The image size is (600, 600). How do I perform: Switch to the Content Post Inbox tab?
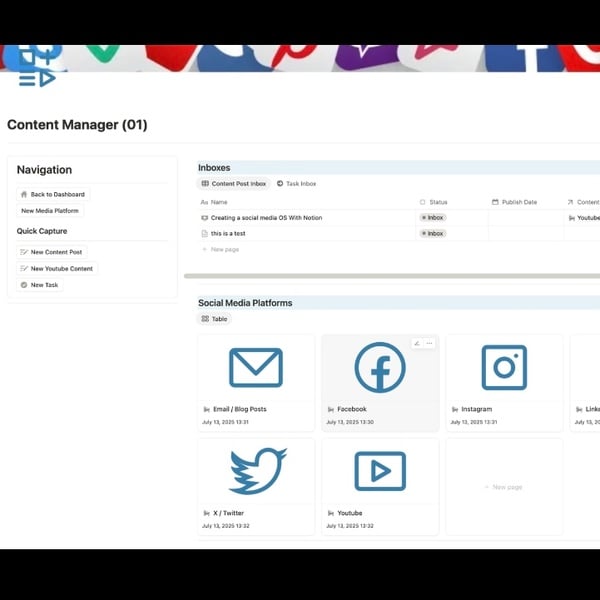pyautogui.click(x=234, y=184)
